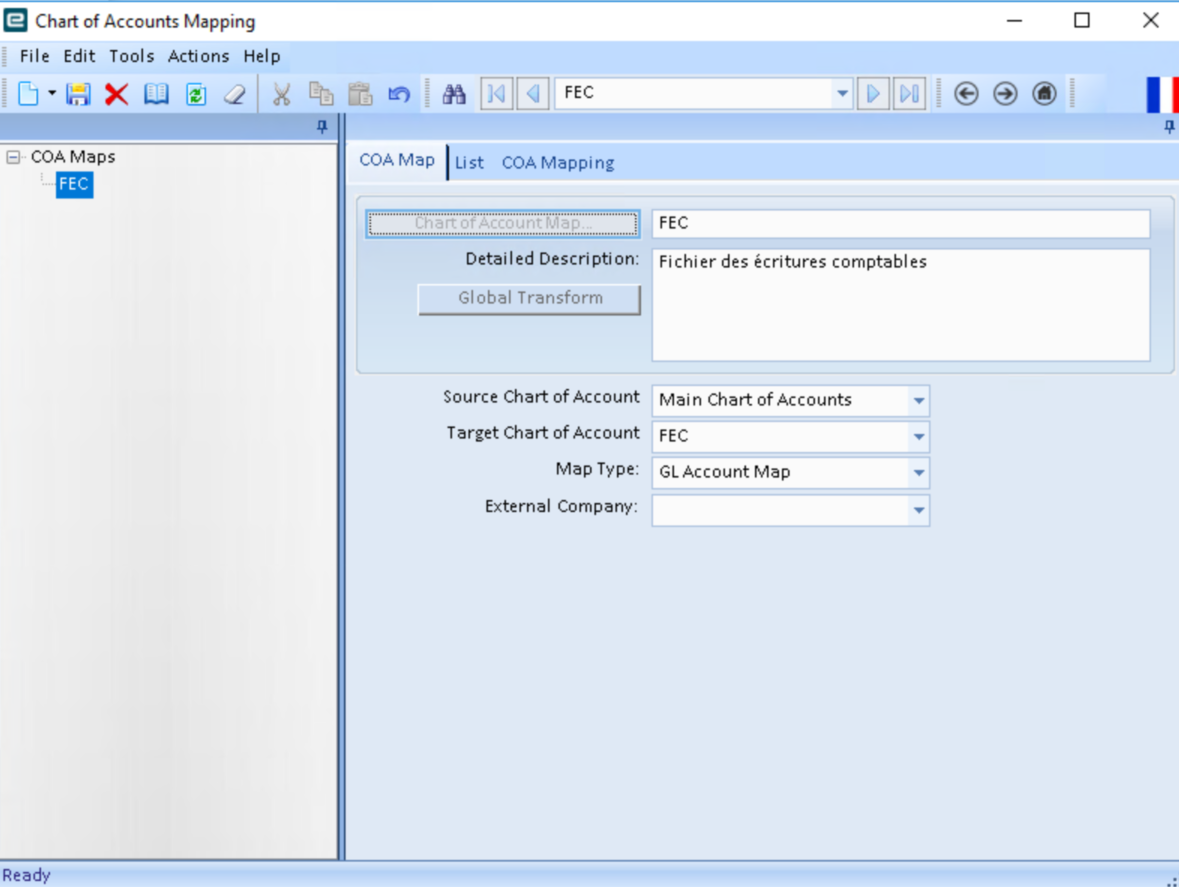Open the Source Chart of Account dropdown
Viewport: 1179px width, 887px height.
coord(919,401)
